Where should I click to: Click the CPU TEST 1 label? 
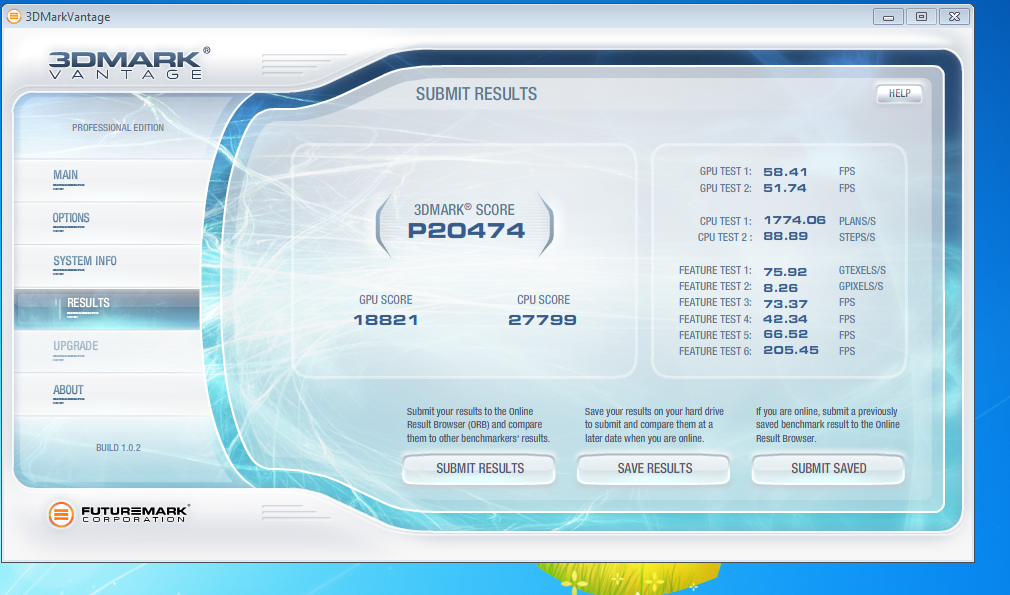tap(725, 221)
